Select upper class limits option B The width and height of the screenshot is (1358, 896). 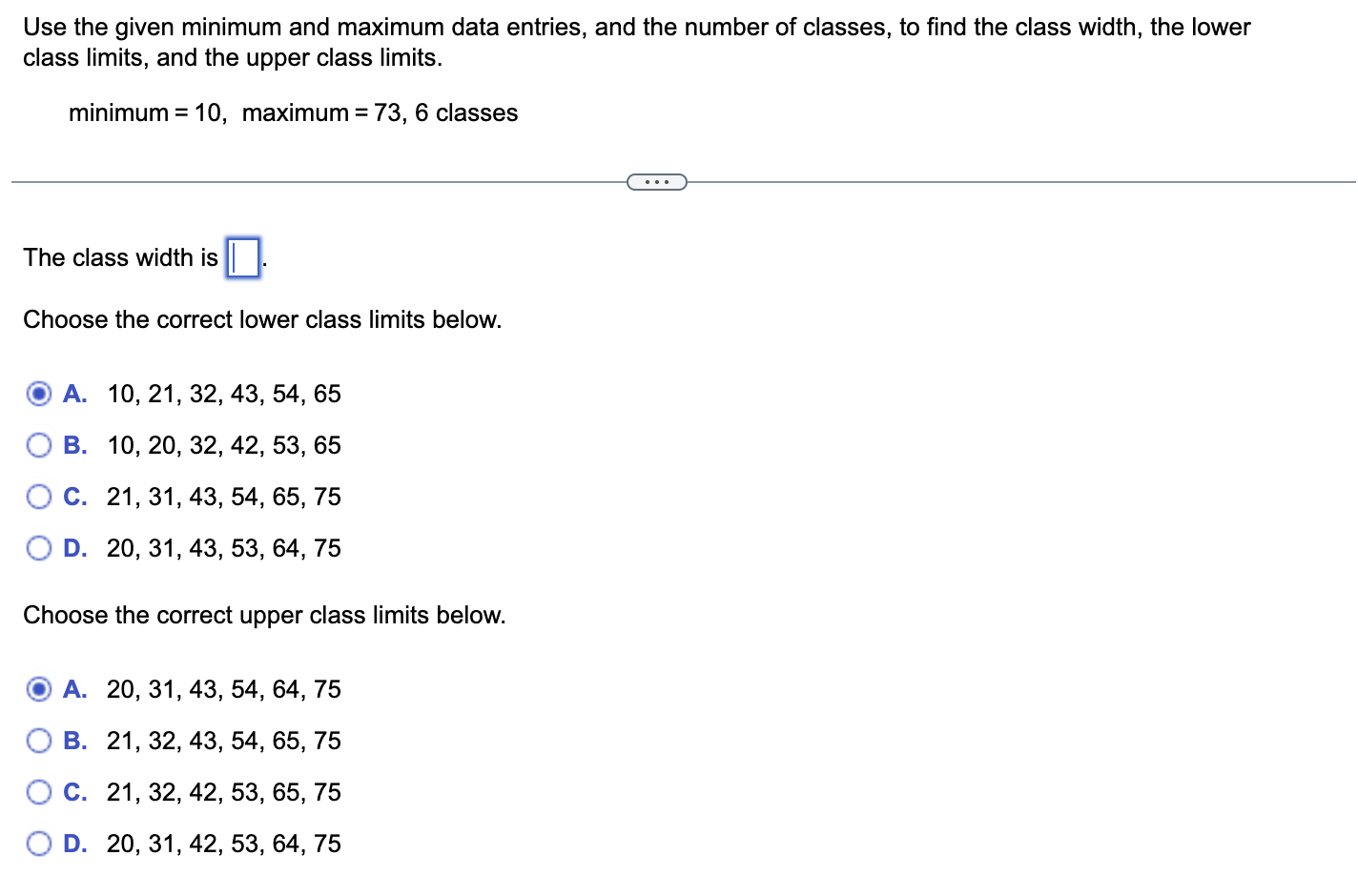point(39,741)
